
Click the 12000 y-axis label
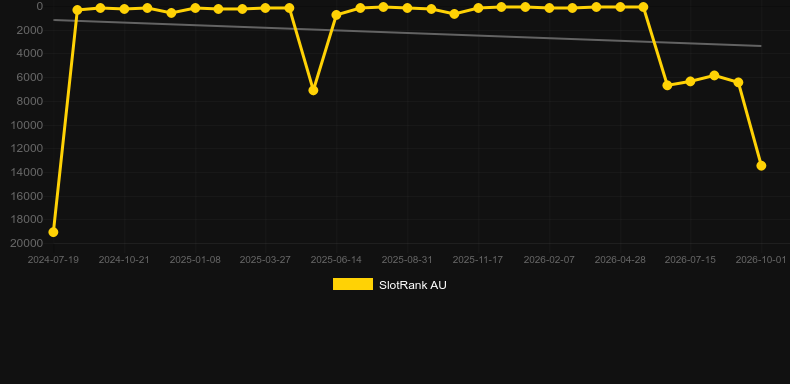click(27, 149)
